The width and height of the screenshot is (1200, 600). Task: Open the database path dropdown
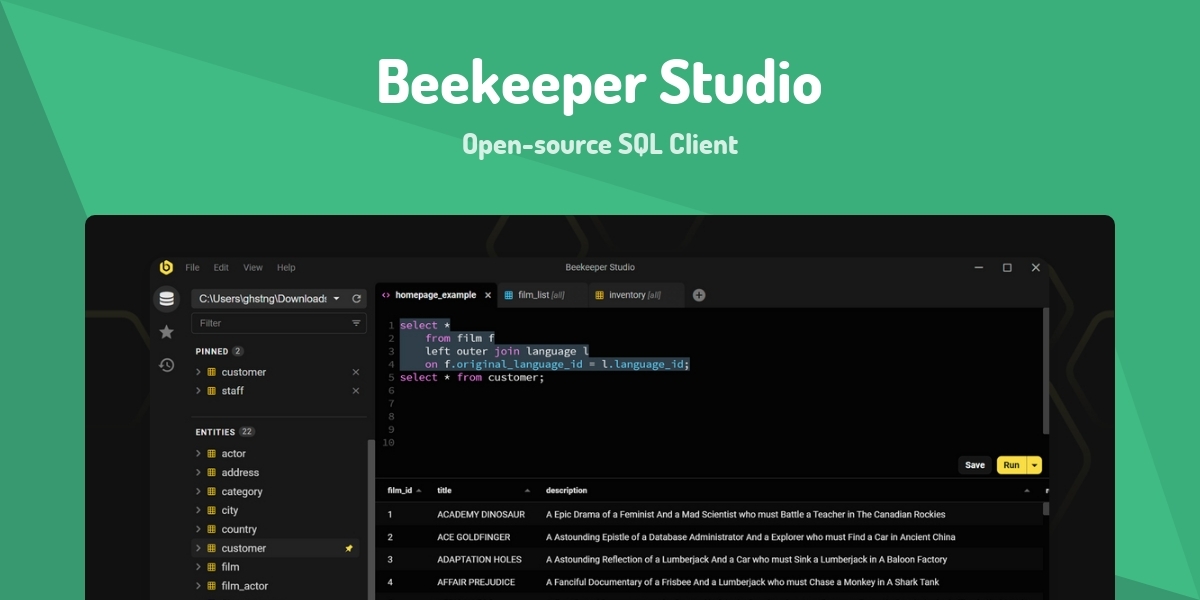[x=336, y=298]
